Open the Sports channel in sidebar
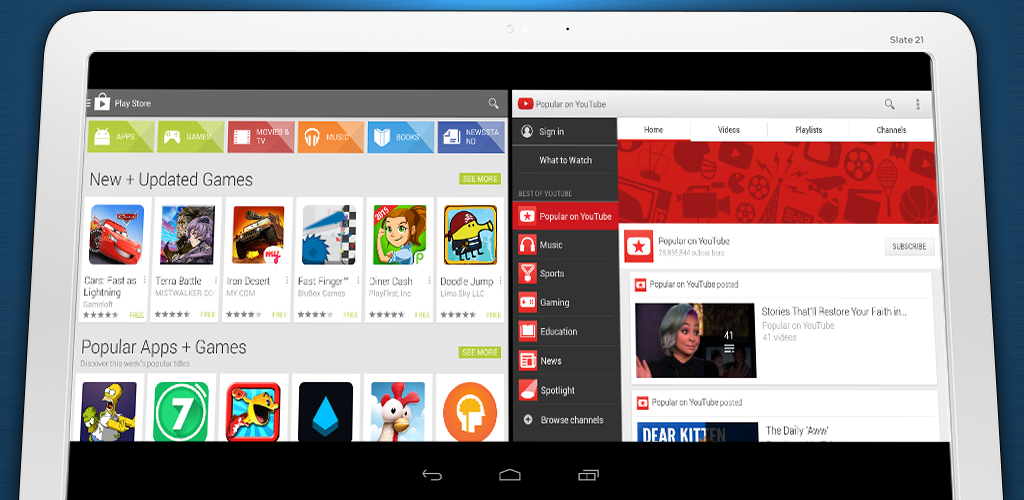This screenshot has height=500, width=1024. 566,273
